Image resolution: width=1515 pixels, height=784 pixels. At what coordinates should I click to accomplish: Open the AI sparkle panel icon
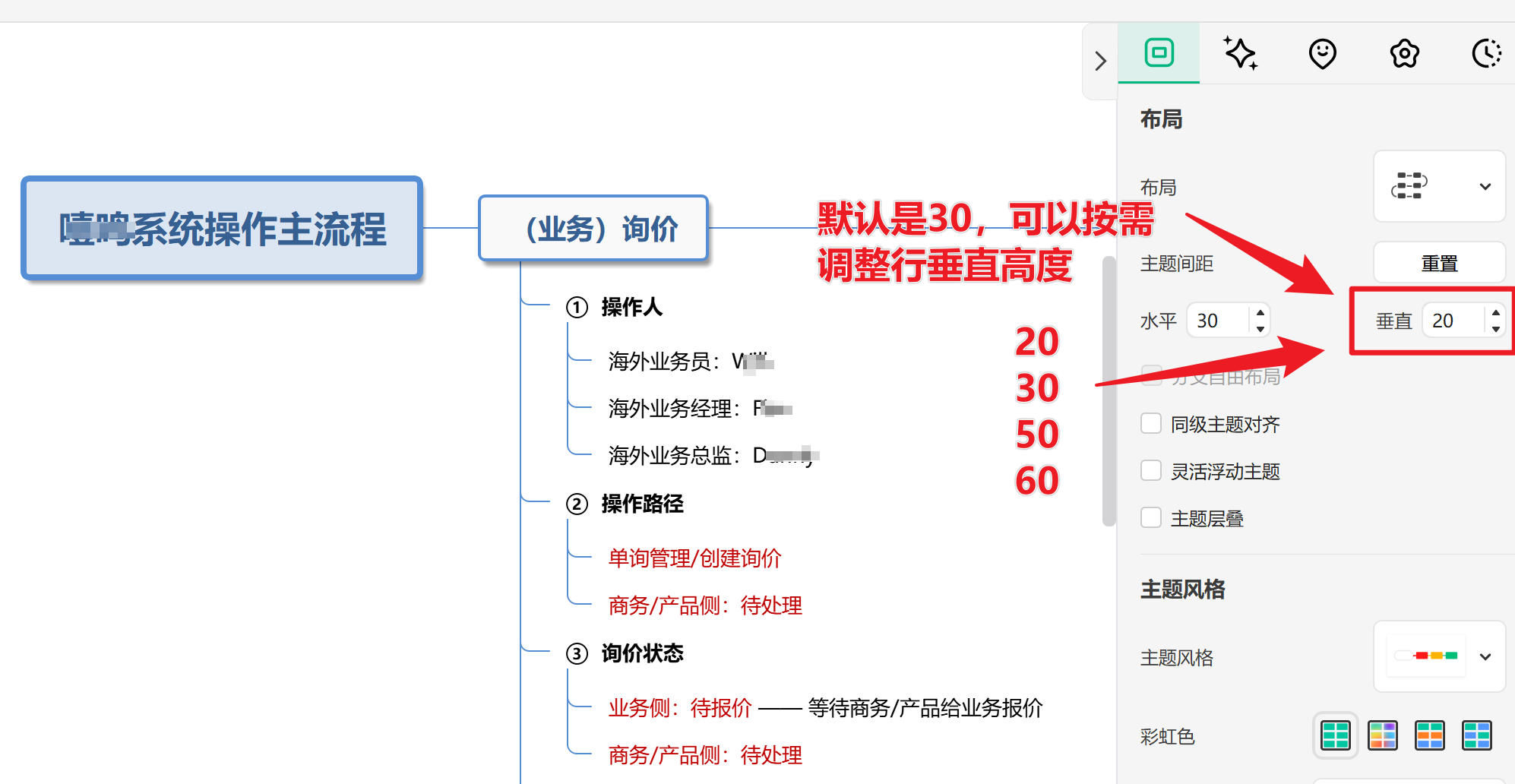tap(1241, 53)
